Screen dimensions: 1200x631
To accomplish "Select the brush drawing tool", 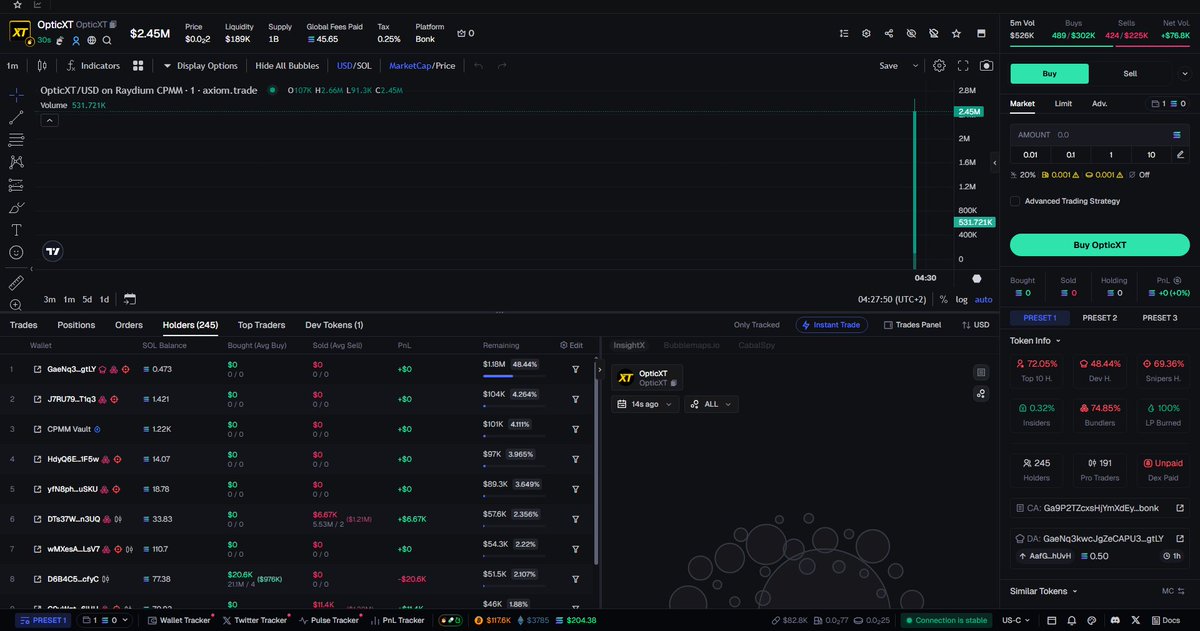I will (16, 207).
